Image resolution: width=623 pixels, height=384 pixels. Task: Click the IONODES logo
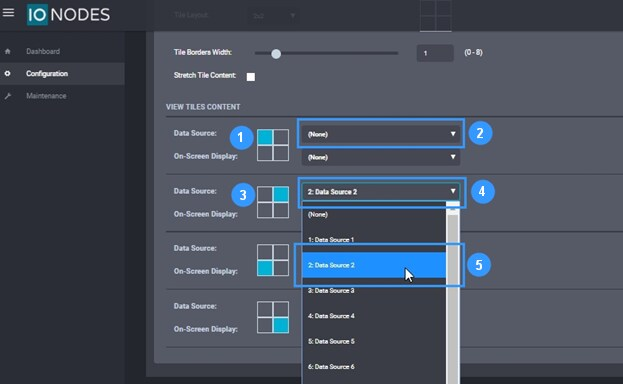click(x=68, y=15)
